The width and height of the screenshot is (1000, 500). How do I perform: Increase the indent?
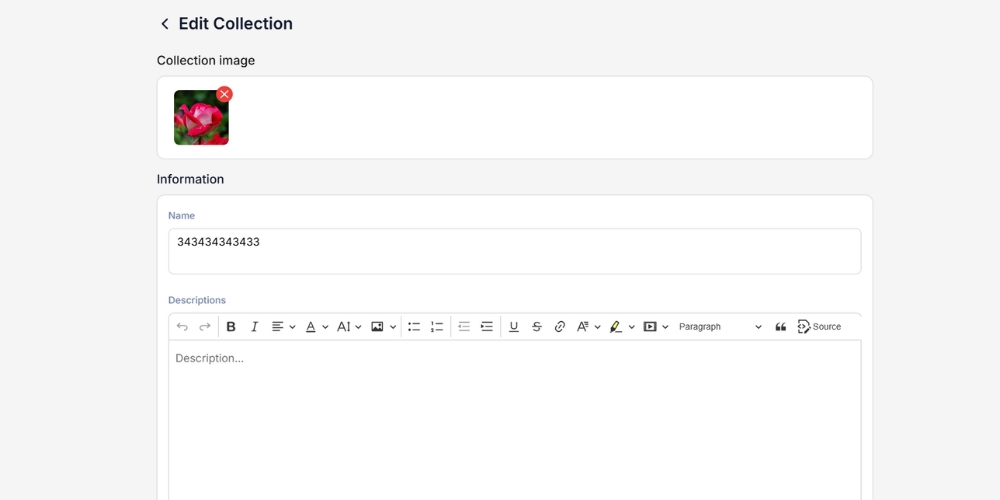tap(487, 327)
